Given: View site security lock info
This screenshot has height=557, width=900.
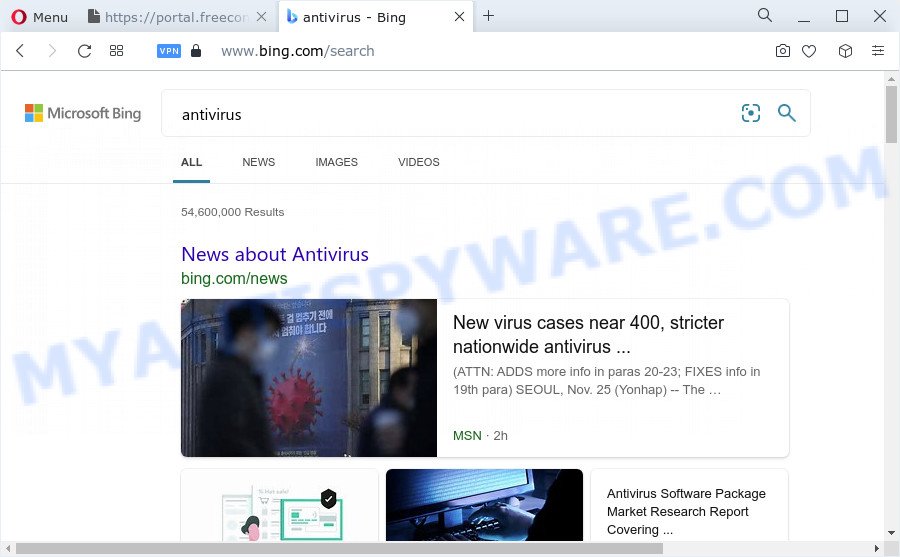Looking at the screenshot, I should point(196,51).
